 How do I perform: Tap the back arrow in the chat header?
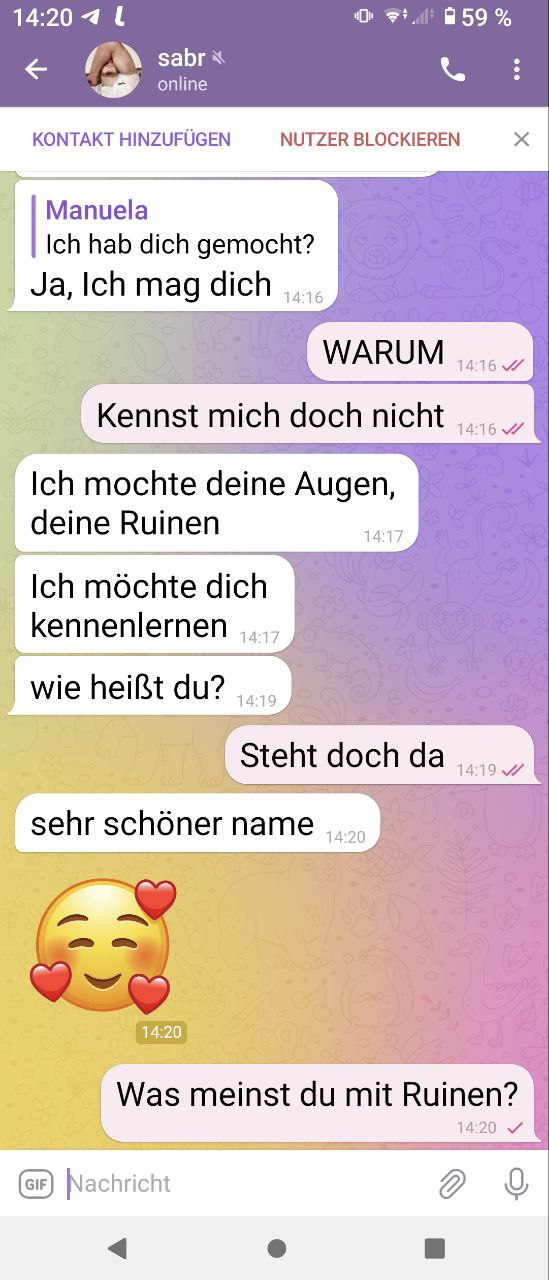click(36, 69)
